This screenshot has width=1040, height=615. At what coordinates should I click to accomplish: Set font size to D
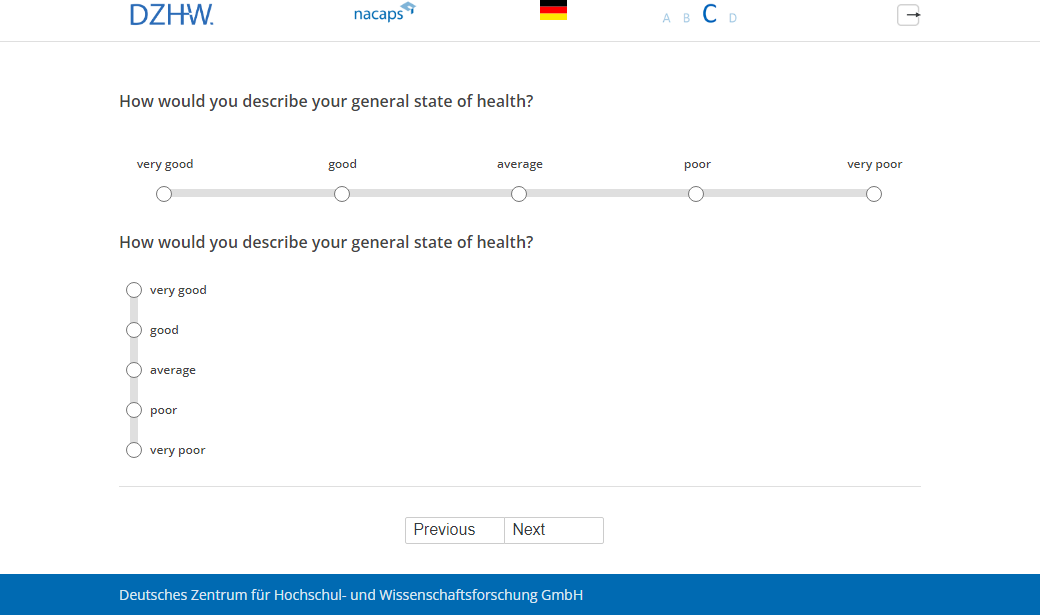point(733,18)
